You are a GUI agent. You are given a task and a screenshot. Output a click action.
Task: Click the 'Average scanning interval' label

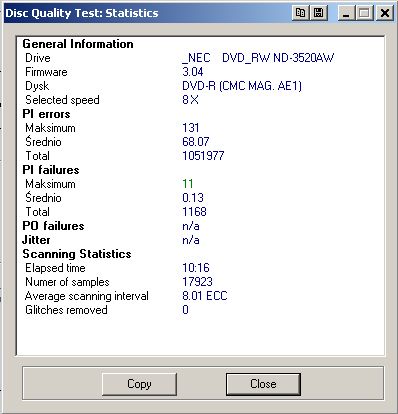(x=87, y=296)
